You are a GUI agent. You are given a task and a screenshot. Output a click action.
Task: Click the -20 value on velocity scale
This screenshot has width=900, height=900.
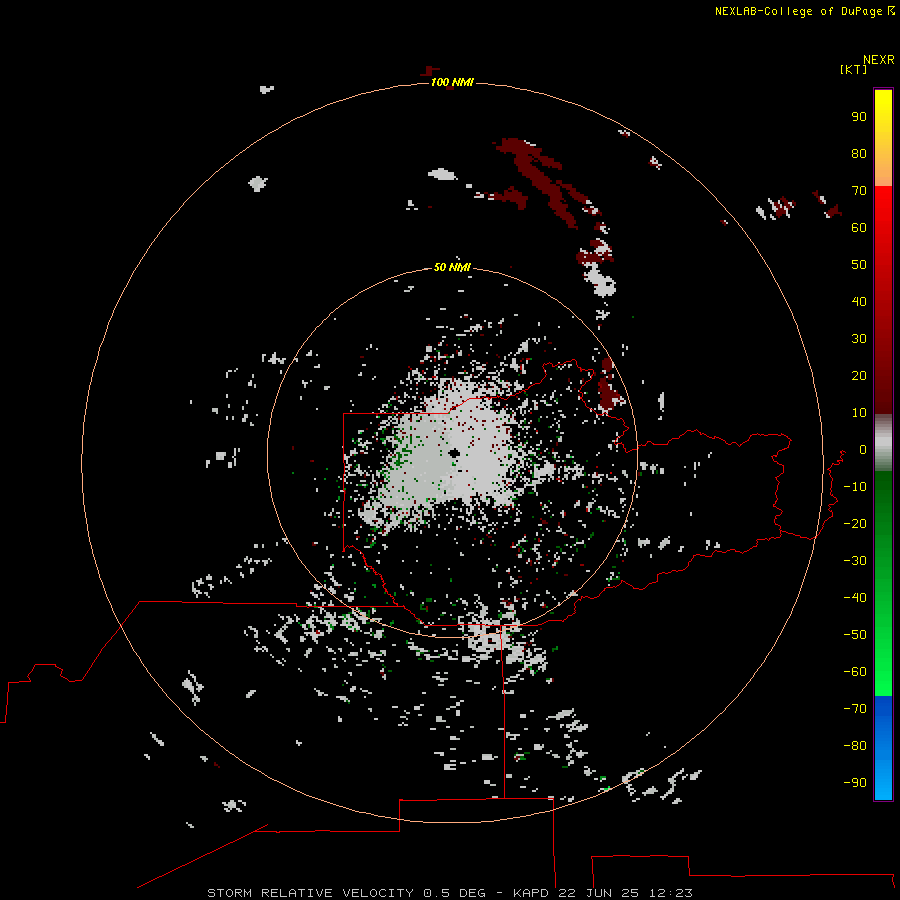pyautogui.click(x=855, y=523)
